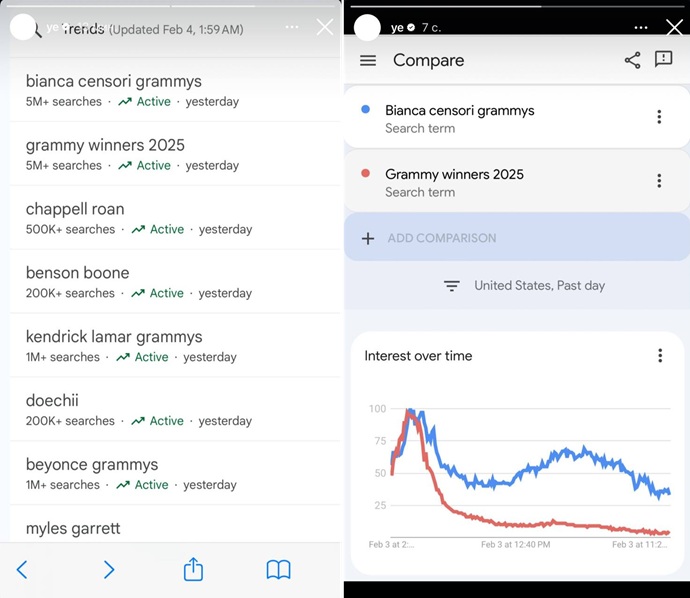Viewport: 690px width, 598px height.
Task: Click the Feb 3 at 12:40 PM axis label
Action: point(515,545)
